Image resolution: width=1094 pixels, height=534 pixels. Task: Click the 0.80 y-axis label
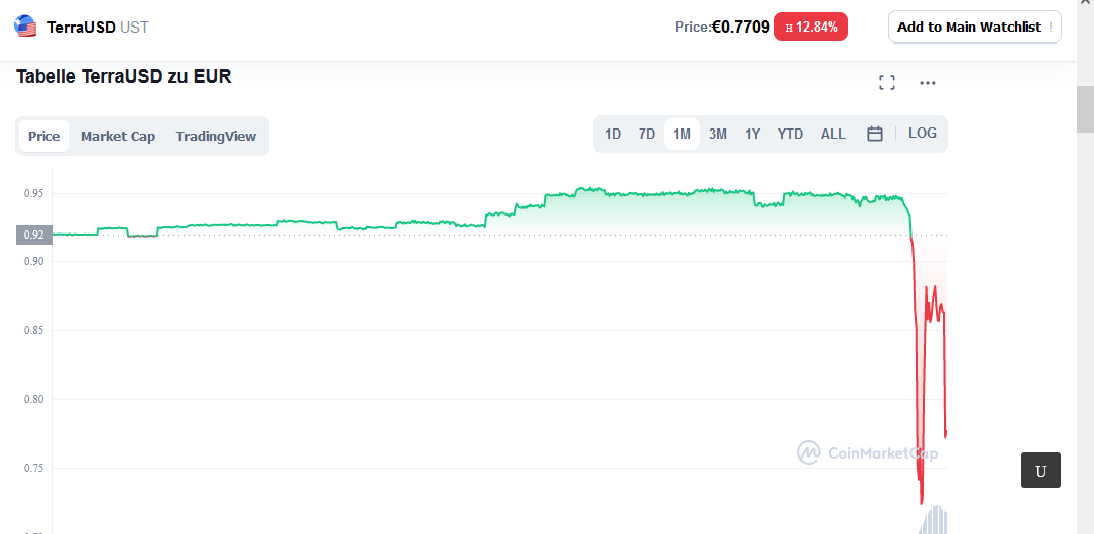33,399
